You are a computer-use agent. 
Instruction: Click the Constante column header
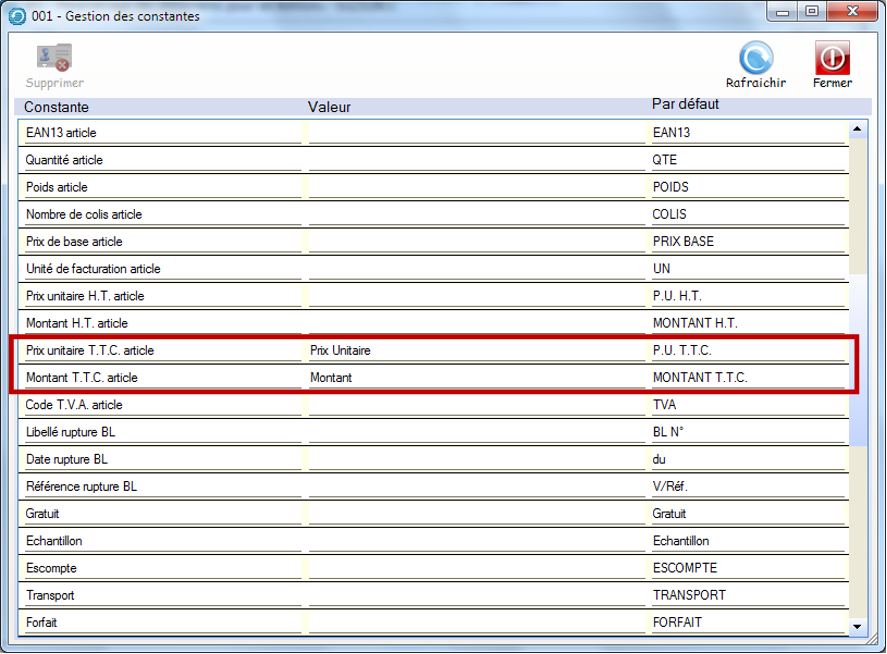57,106
